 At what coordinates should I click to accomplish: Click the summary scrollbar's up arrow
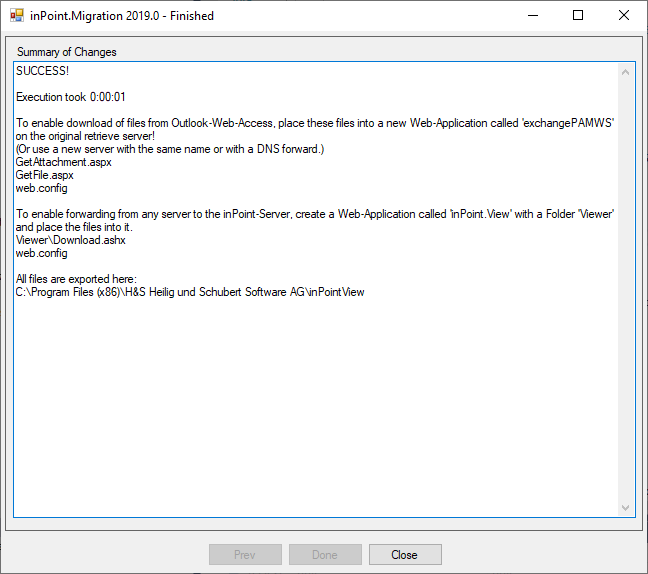click(626, 72)
